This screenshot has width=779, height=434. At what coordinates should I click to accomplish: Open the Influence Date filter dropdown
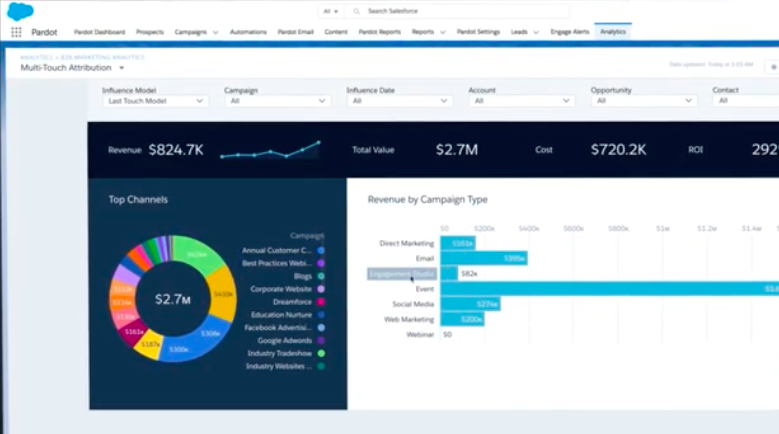[400, 101]
